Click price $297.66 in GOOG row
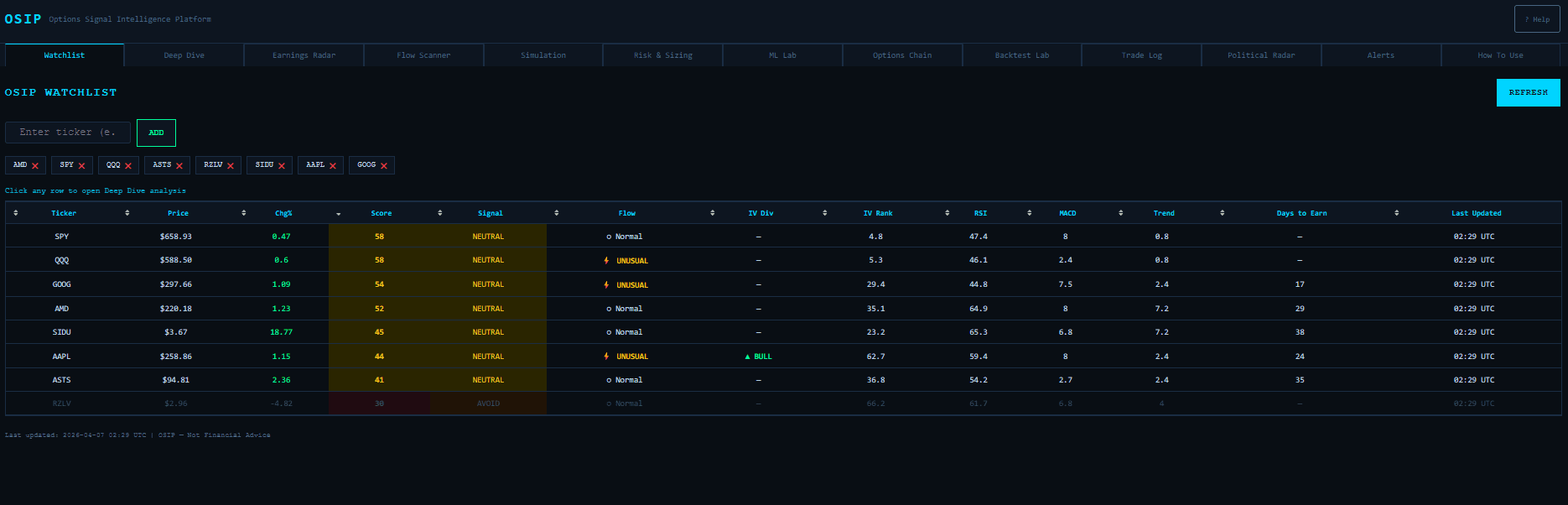 (176, 284)
